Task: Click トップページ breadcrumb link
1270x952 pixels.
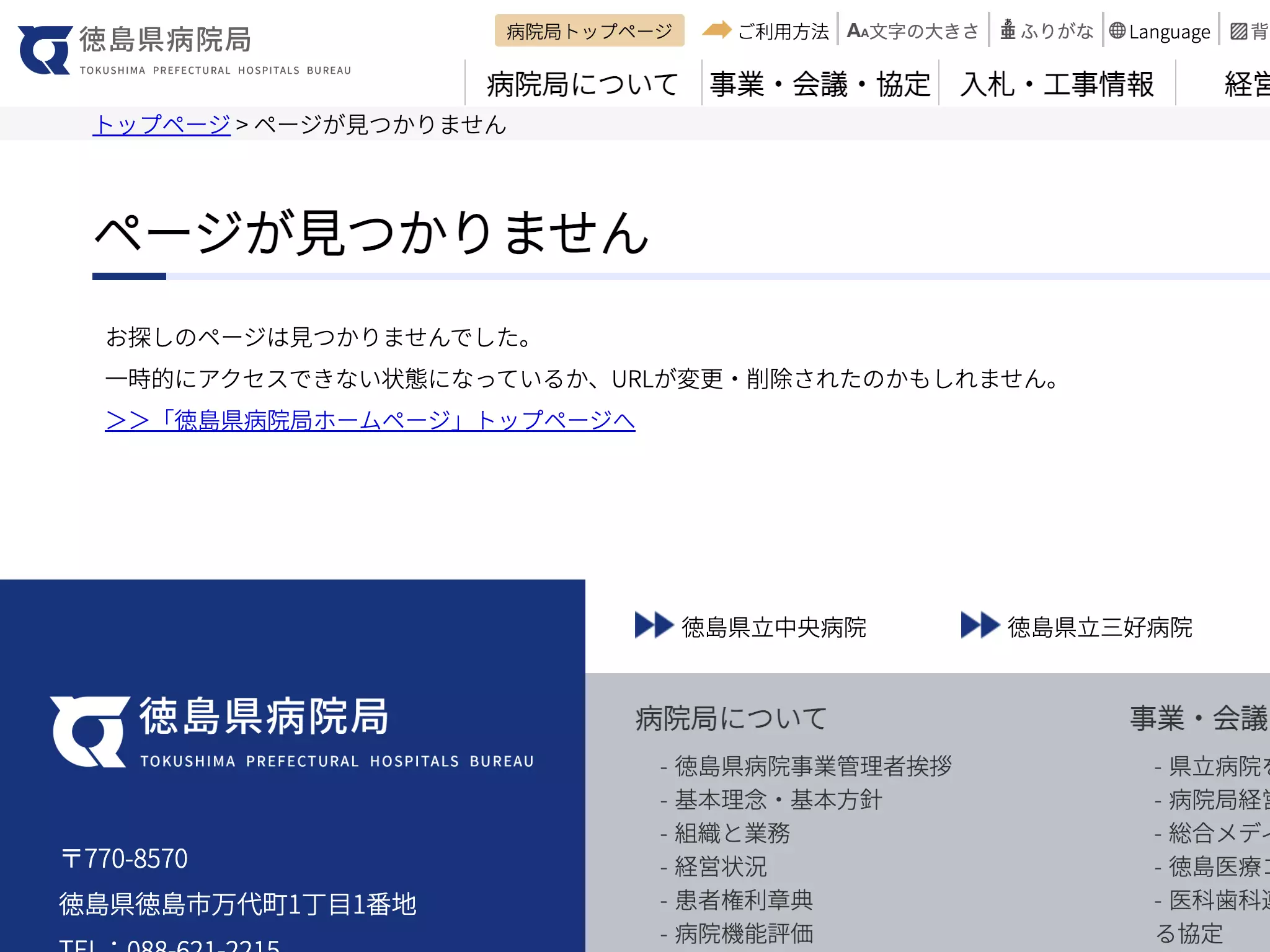Action: [x=162, y=124]
